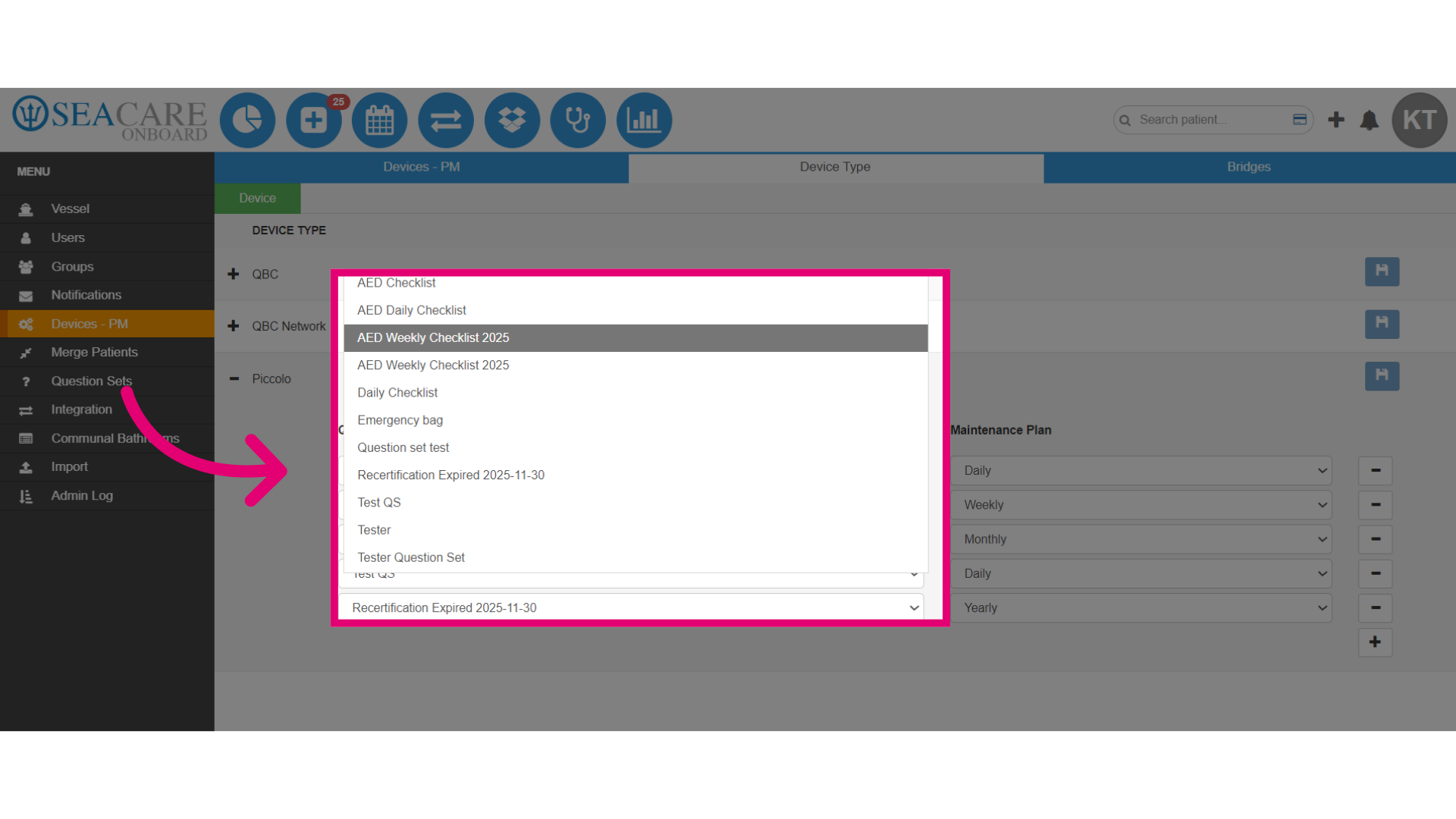
Task: Click into the Search patient field
Action: (1212, 120)
